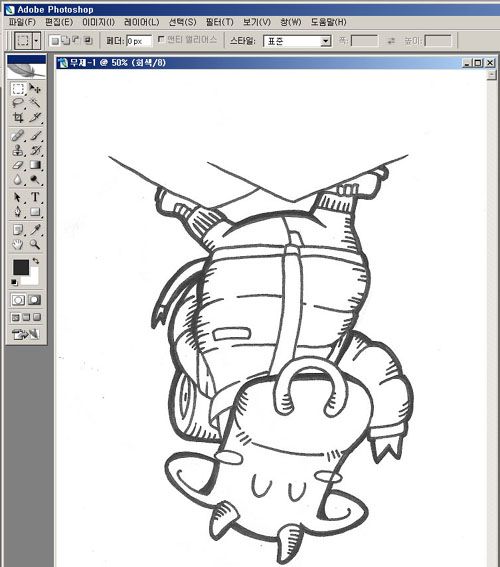Select the Eraser tool
The image size is (500, 567).
tap(17, 165)
